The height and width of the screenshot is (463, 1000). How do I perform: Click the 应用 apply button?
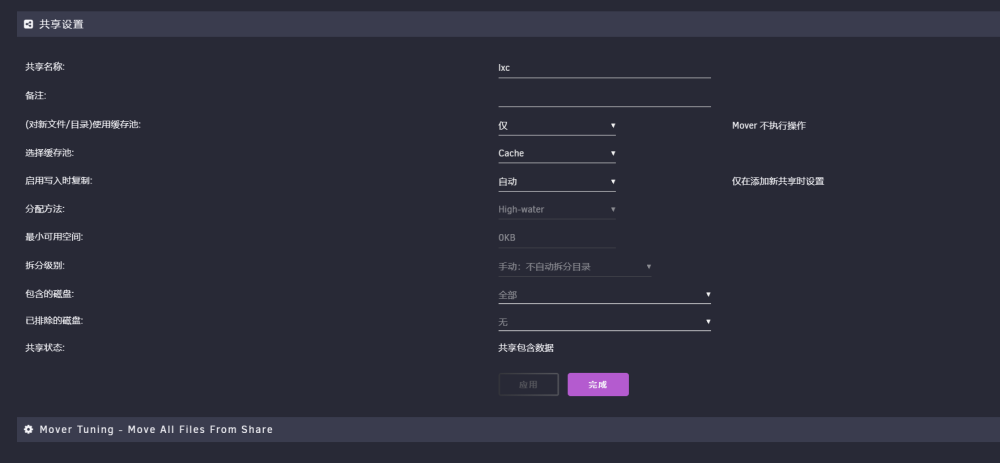click(x=528, y=385)
